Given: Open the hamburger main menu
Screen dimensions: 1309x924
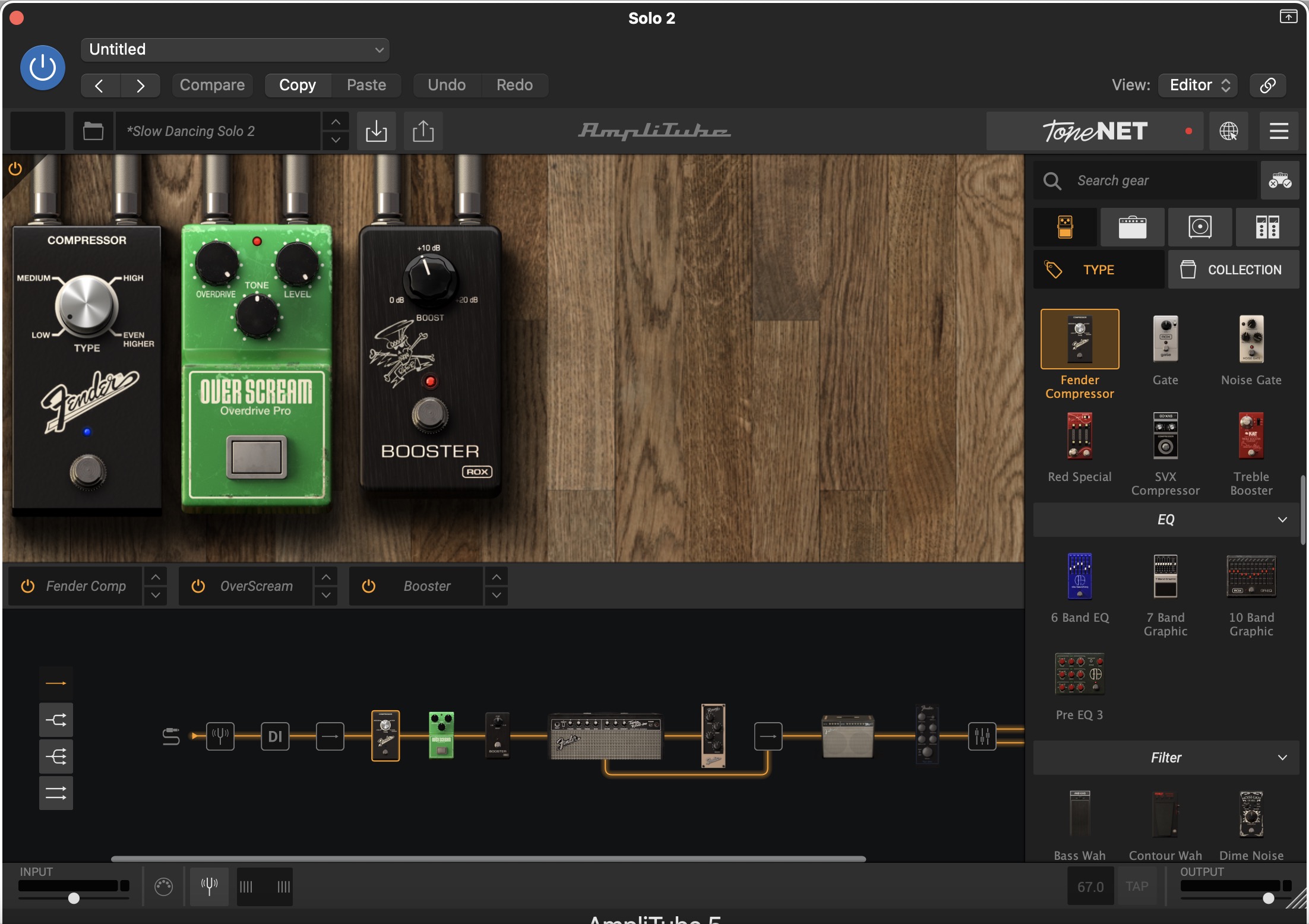Looking at the screenshot, I should [1279, 131].
